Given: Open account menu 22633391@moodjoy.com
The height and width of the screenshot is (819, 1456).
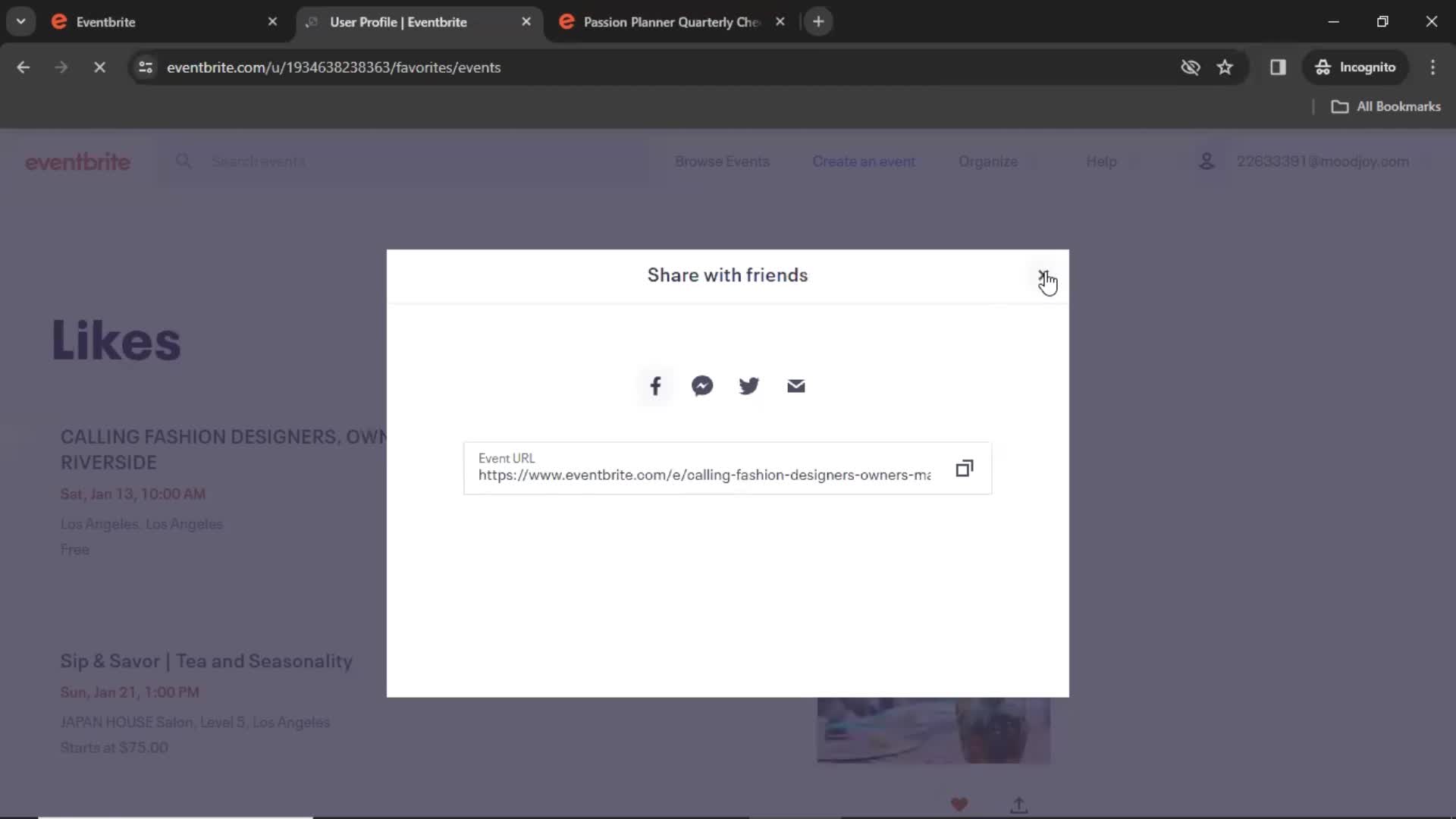Looking at the screenshot, I should coord(1323,162).
